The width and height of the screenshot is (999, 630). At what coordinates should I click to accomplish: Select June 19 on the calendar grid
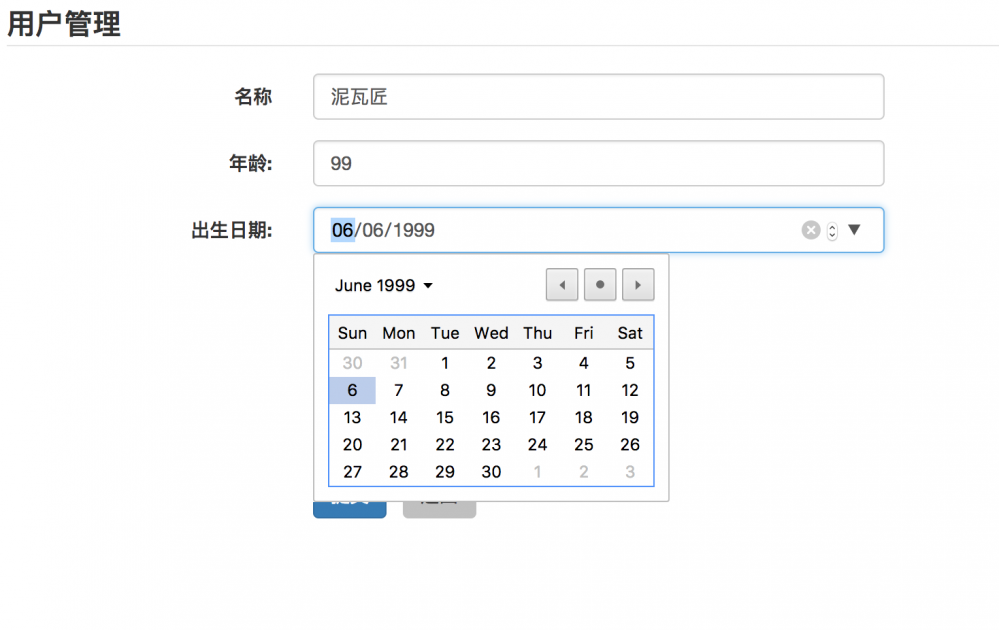(x=630, y=417)
